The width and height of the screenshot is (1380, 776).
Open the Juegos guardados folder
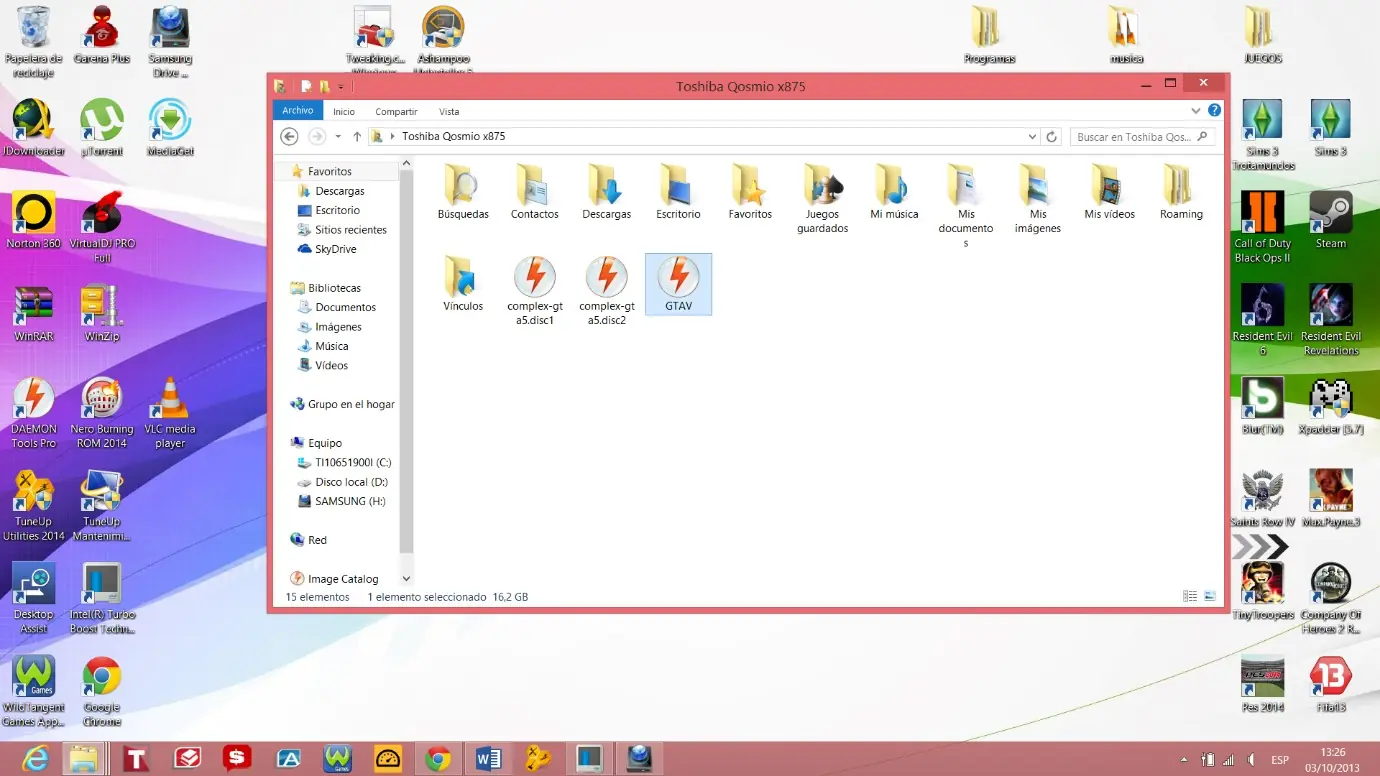[x=822, y=199]
